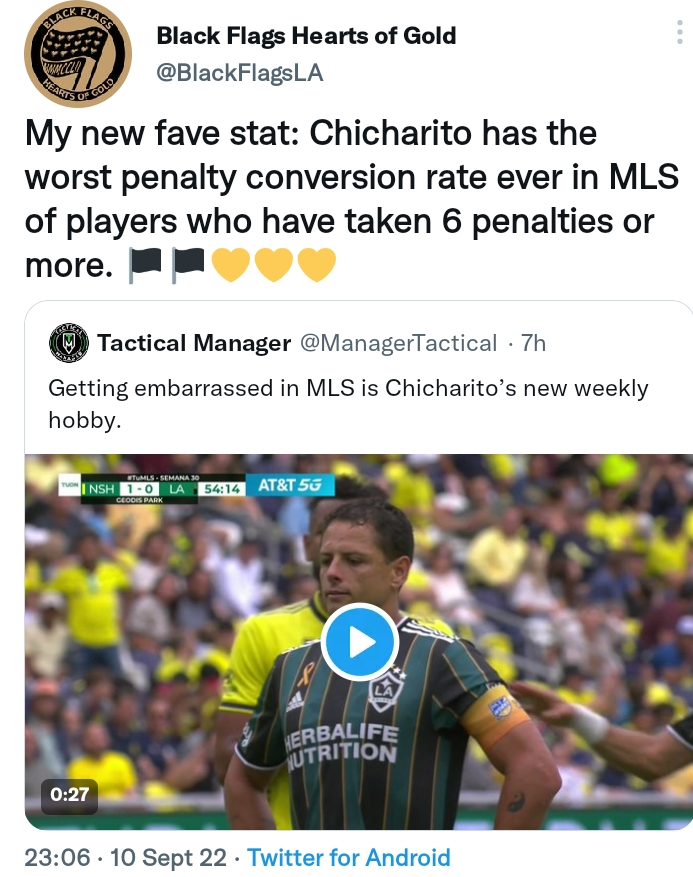The width and height of the screenshot is (693, 877).
Task: Click the 23:06 tweet timestamp
Action: [x=56, y=857]
